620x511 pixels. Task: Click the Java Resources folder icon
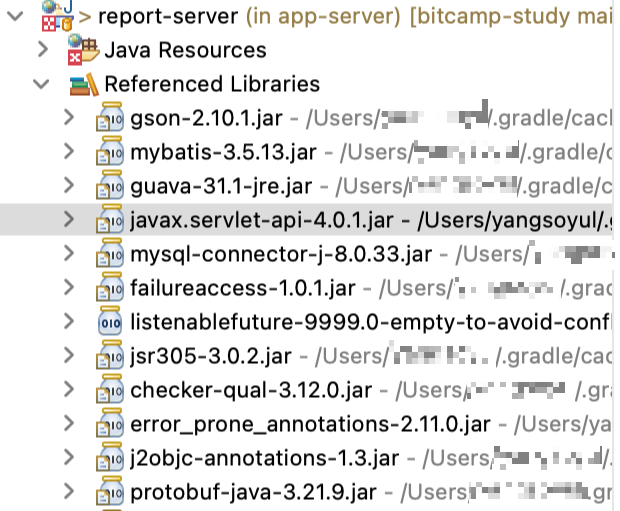point(83,50)
